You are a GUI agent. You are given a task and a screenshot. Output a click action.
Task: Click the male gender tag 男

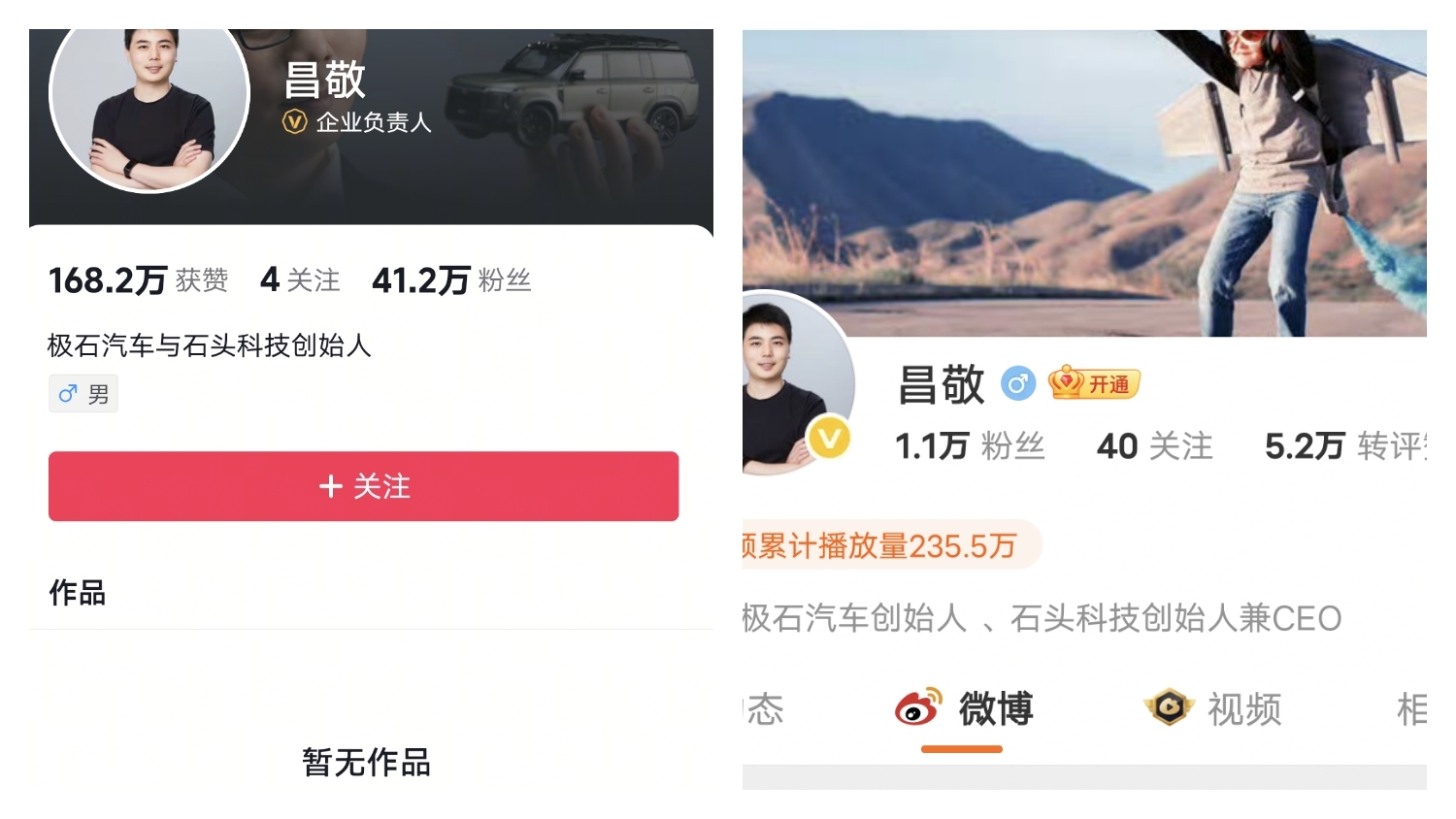tap(83, 394)
